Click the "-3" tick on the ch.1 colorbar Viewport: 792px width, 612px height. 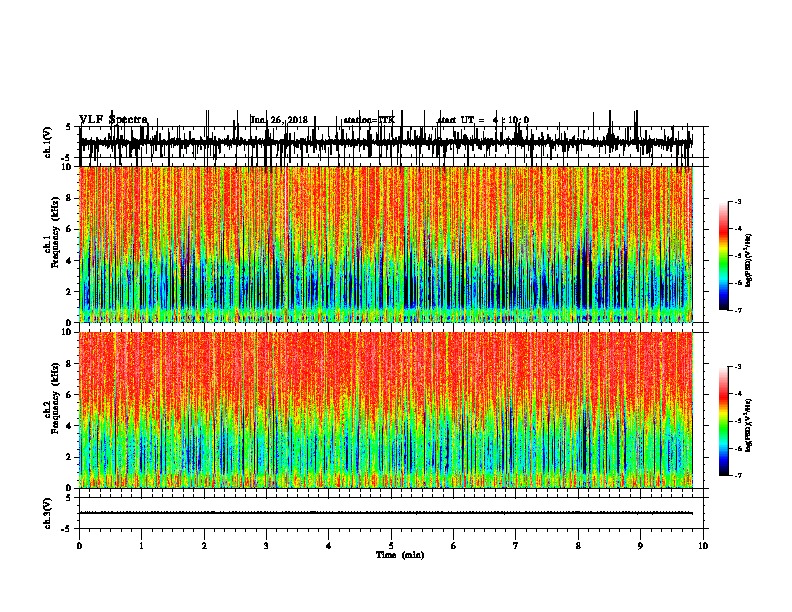737,201
